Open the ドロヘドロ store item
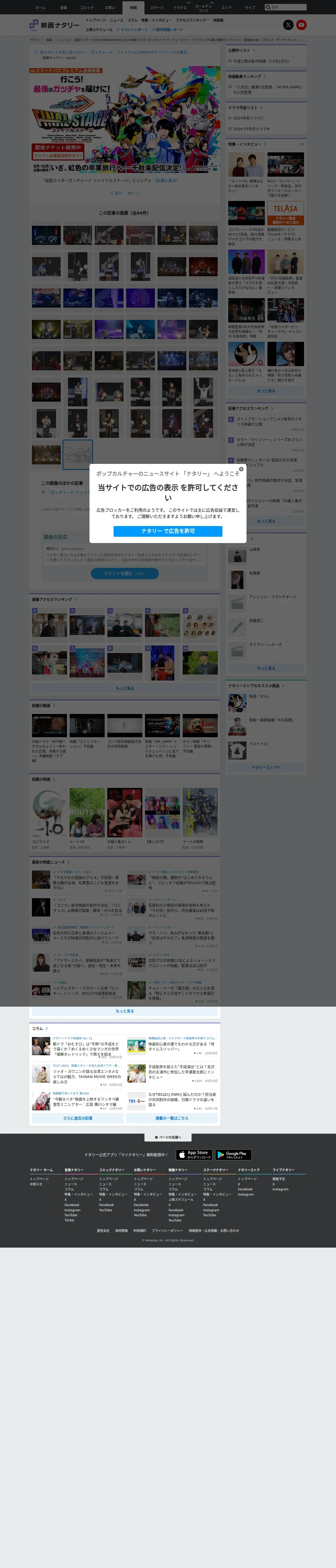Image resolution: width=336 pixels, height=1568 pixels. coord(266,750)
